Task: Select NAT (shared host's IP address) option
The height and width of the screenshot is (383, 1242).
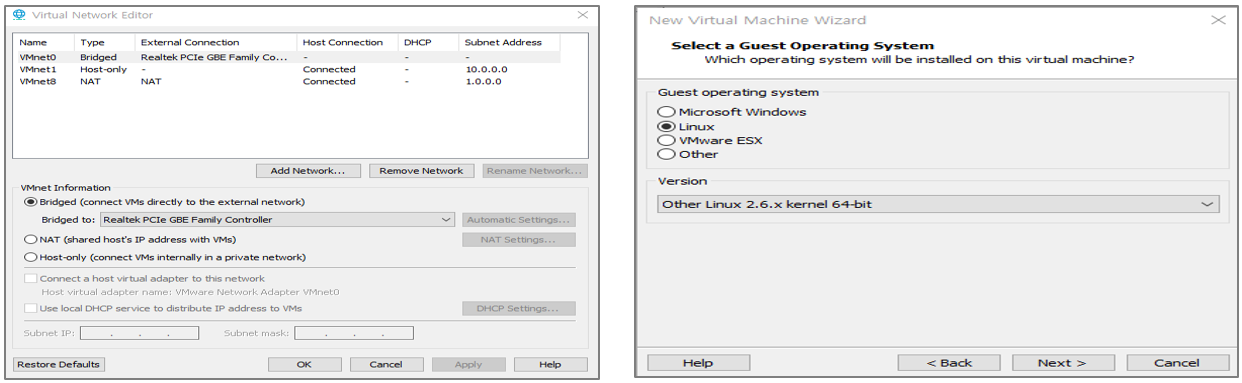Action: point(30,239)
